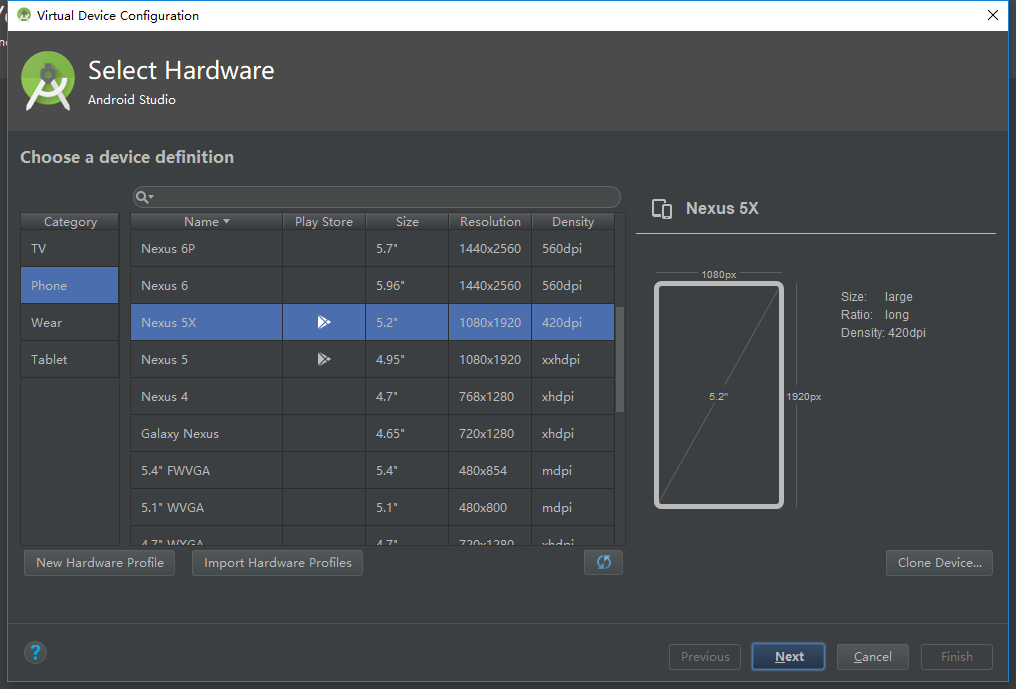The width and height of the screenshot is (1016, 689).
Task: Open the help question mark icon
Action: click(36, 652)
